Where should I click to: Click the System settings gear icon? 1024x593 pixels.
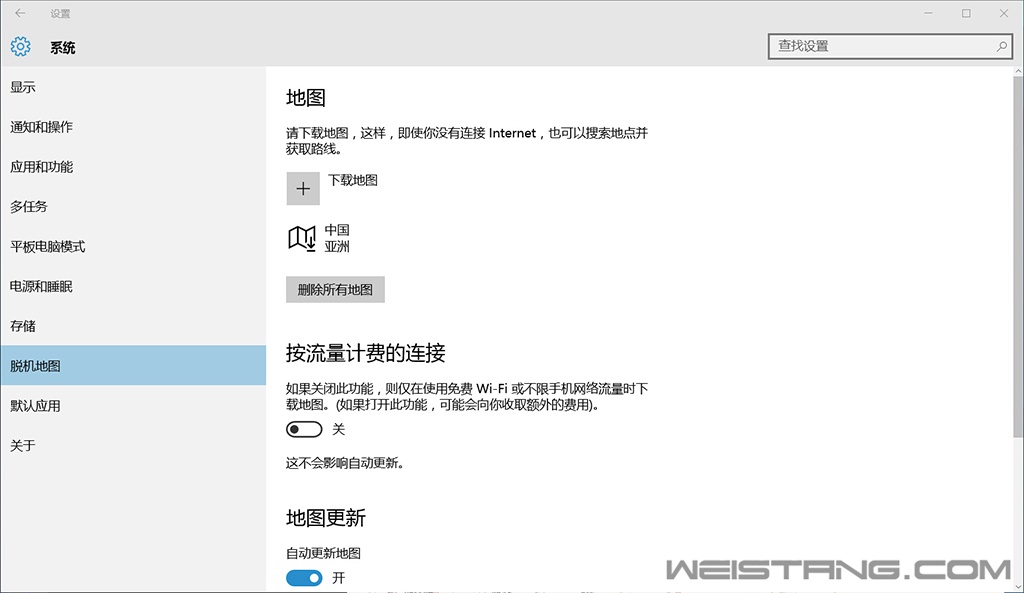click(x=21, y=47)
